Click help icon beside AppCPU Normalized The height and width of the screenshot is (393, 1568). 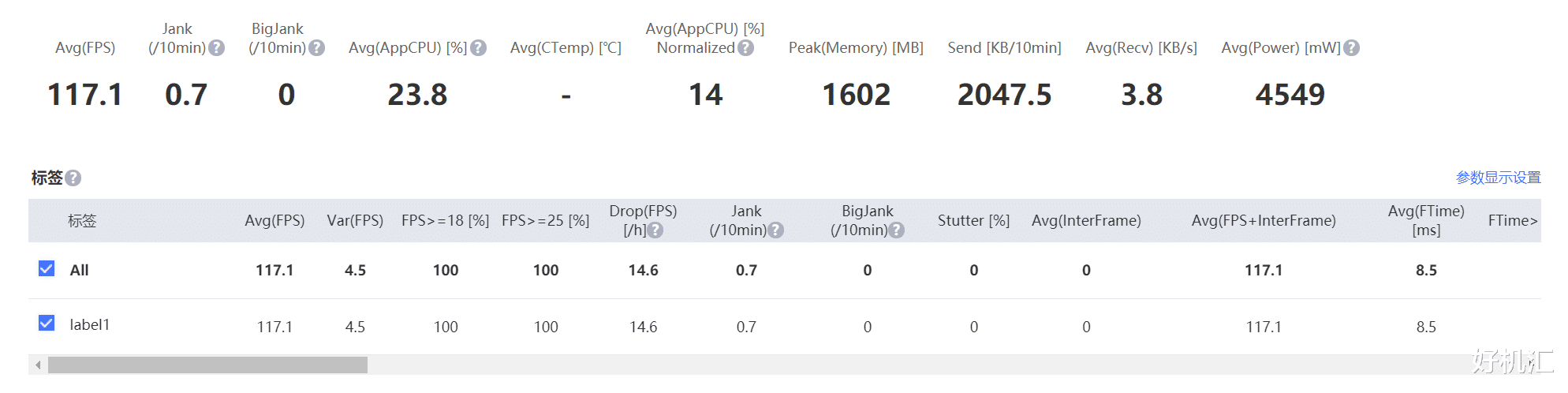click(746, 48)
